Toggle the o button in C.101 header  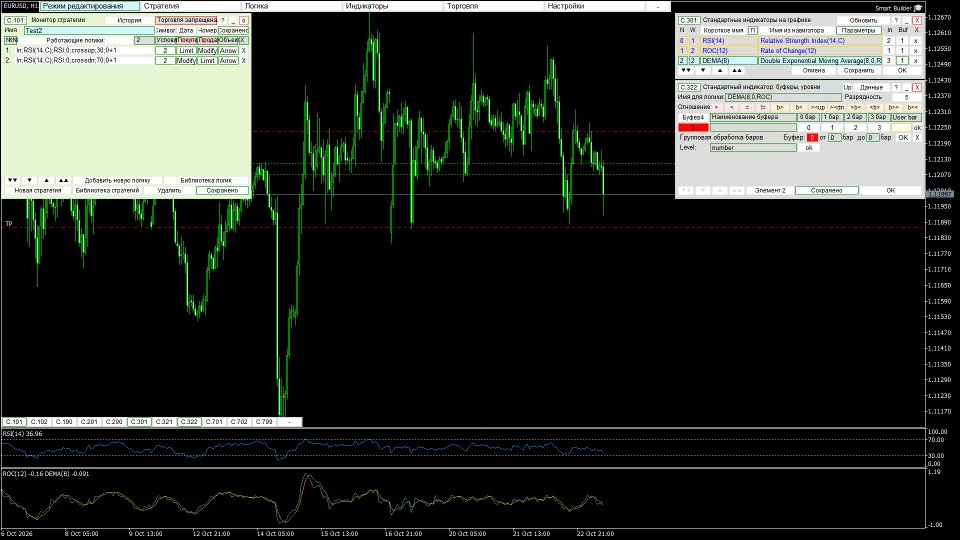click(x=243, y=20)
